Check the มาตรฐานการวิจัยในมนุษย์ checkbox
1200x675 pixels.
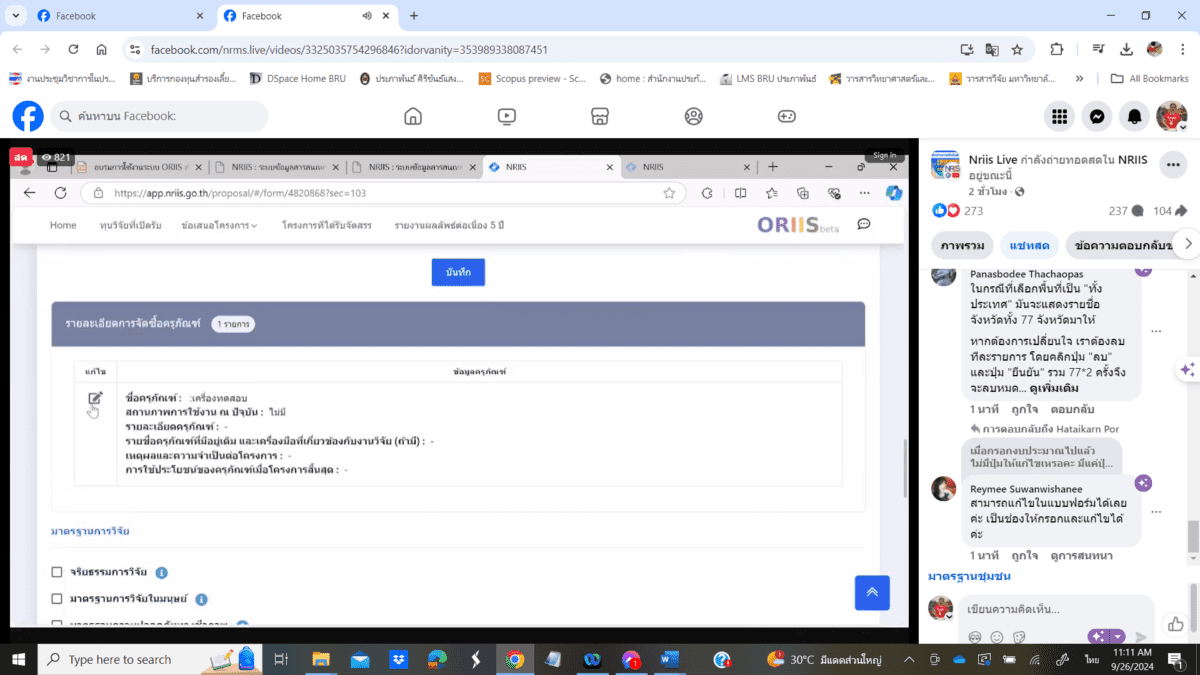pos(57,598)
